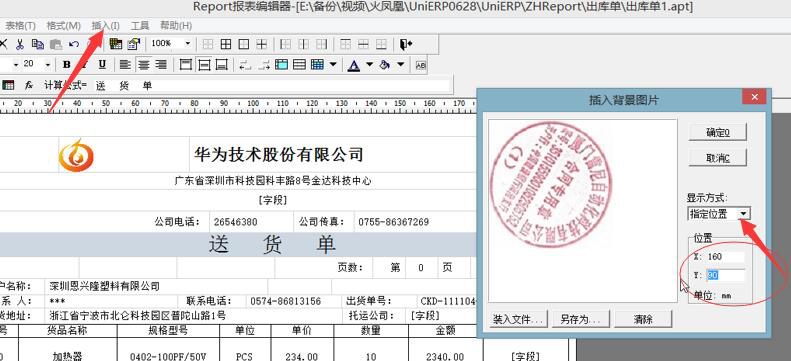The image size is (791, 361).
Task: Click the fx formula icon
Action: tap(29, 85)
